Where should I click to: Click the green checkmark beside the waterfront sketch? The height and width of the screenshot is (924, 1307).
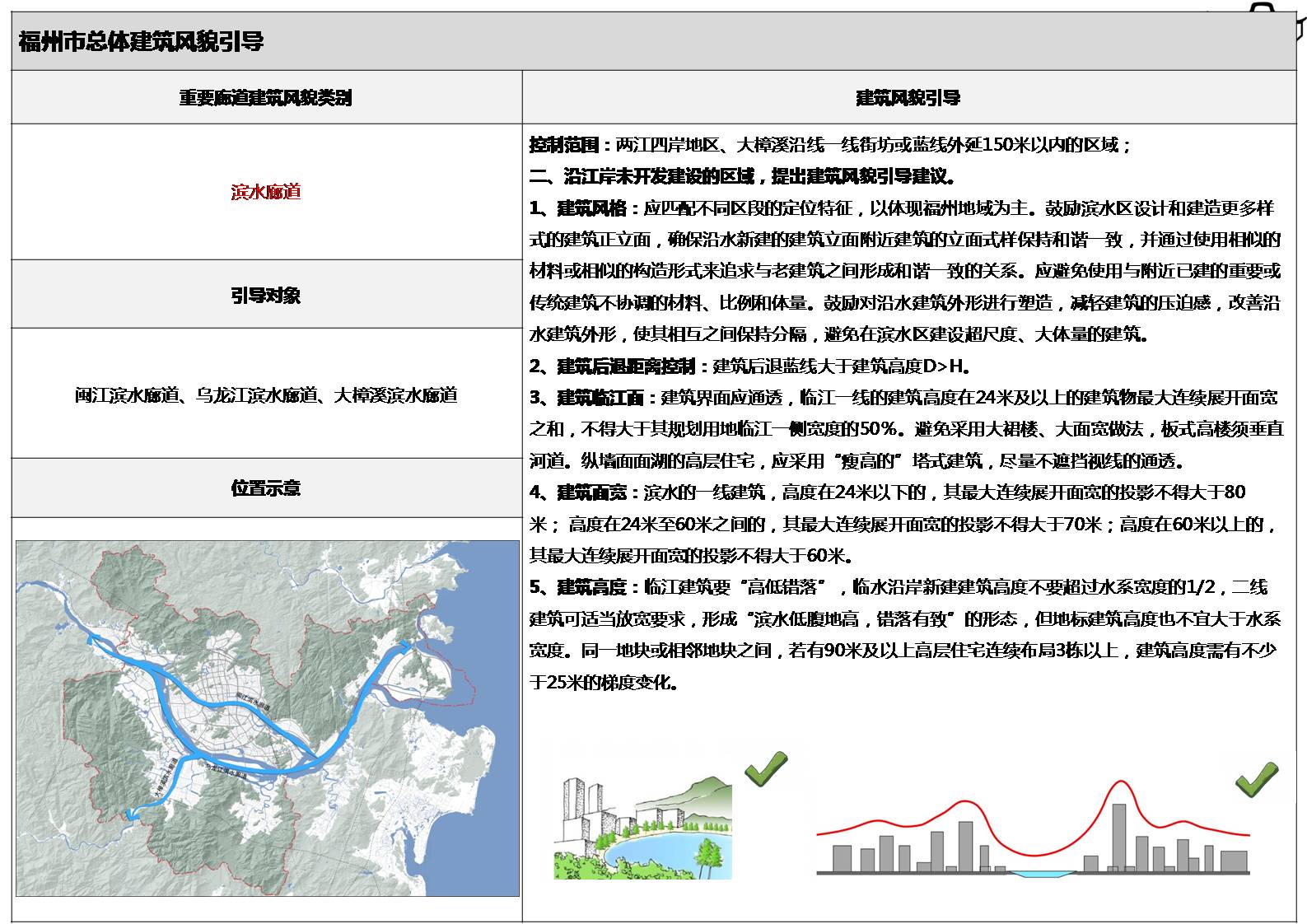pos(765,768)
